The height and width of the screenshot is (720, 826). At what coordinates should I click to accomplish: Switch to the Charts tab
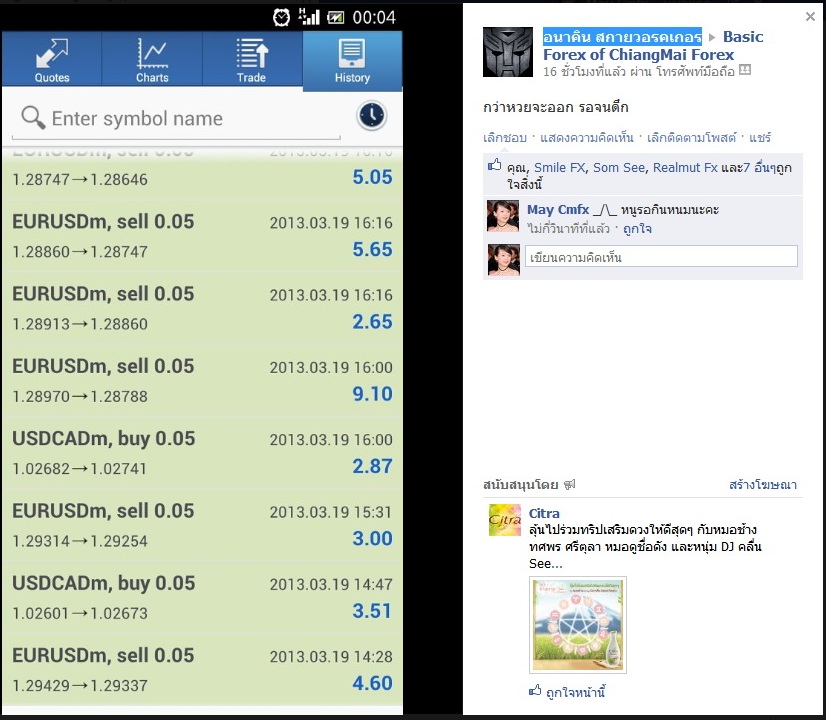(152, 60)
